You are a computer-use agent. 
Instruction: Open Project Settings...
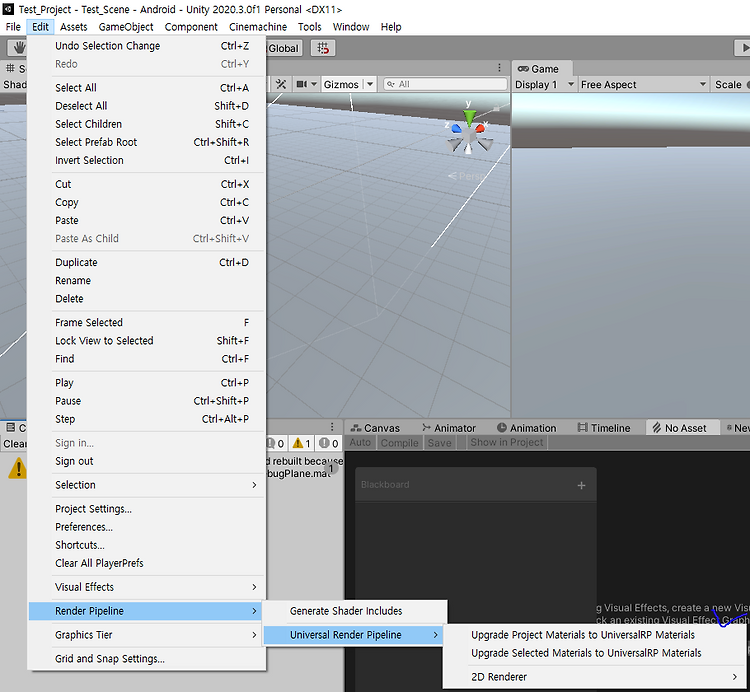146,509
